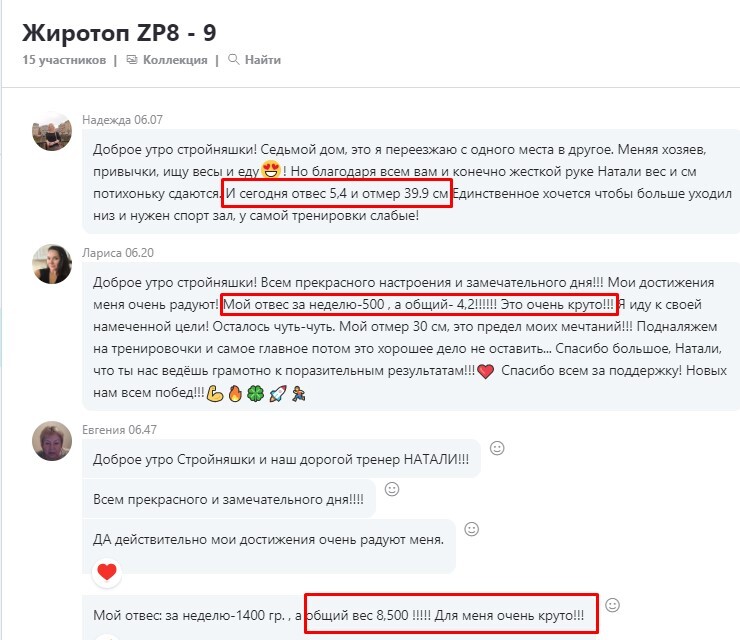Open Евгения's profile avatar
The width and height of the screenshot is (740, 640).
tap(52, 441)
